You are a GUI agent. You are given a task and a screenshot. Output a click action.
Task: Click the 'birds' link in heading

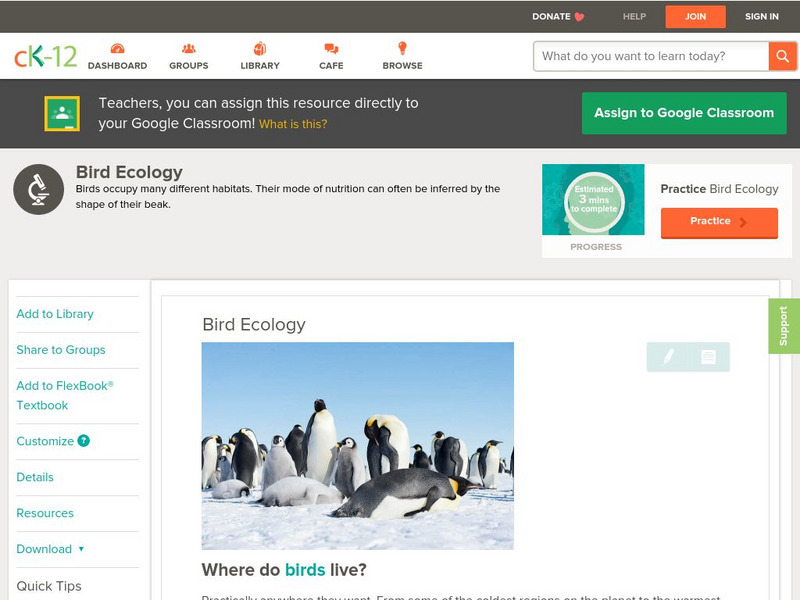click(x=305, y=569)
